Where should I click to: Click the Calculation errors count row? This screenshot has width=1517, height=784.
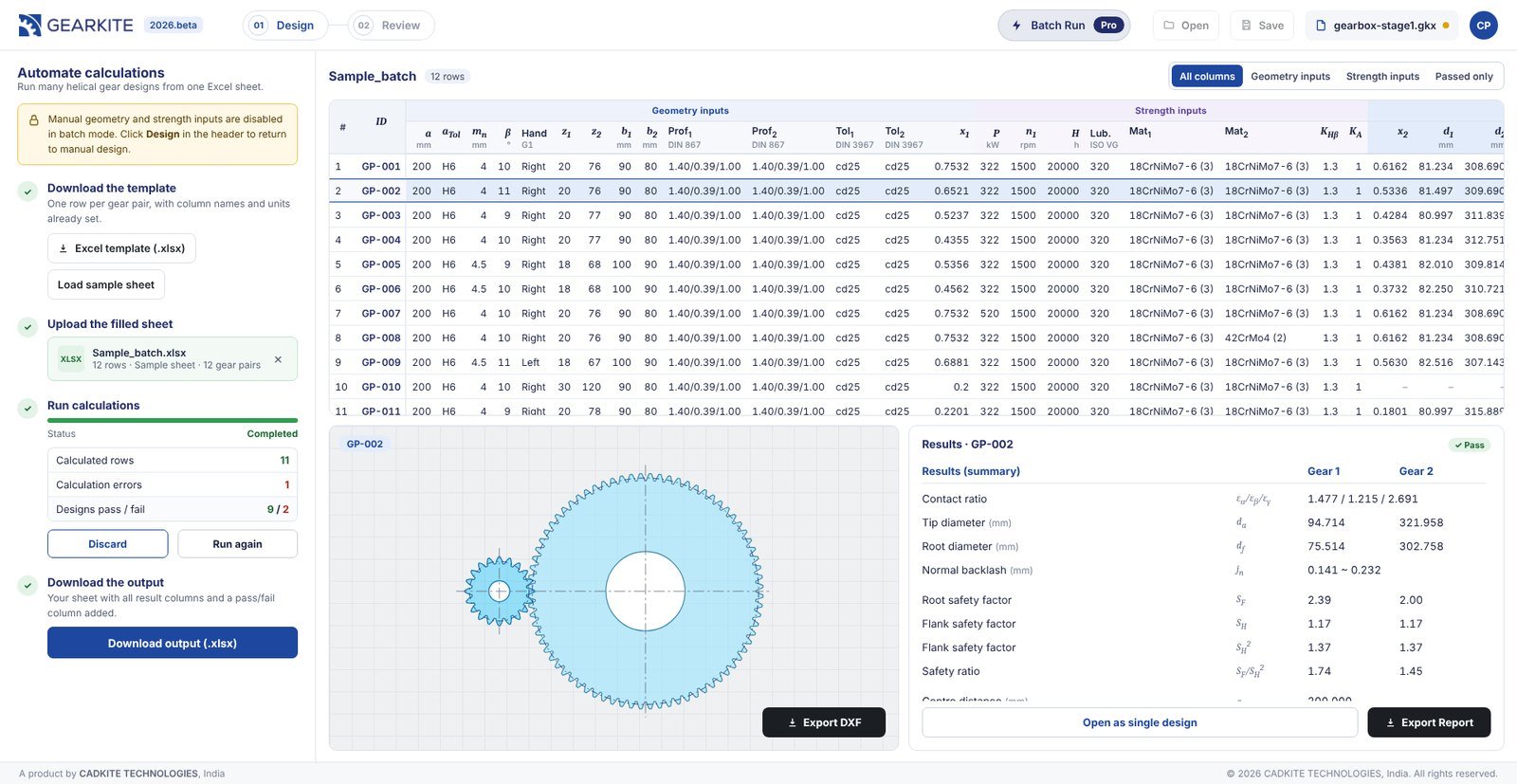(x=173, y=484)
